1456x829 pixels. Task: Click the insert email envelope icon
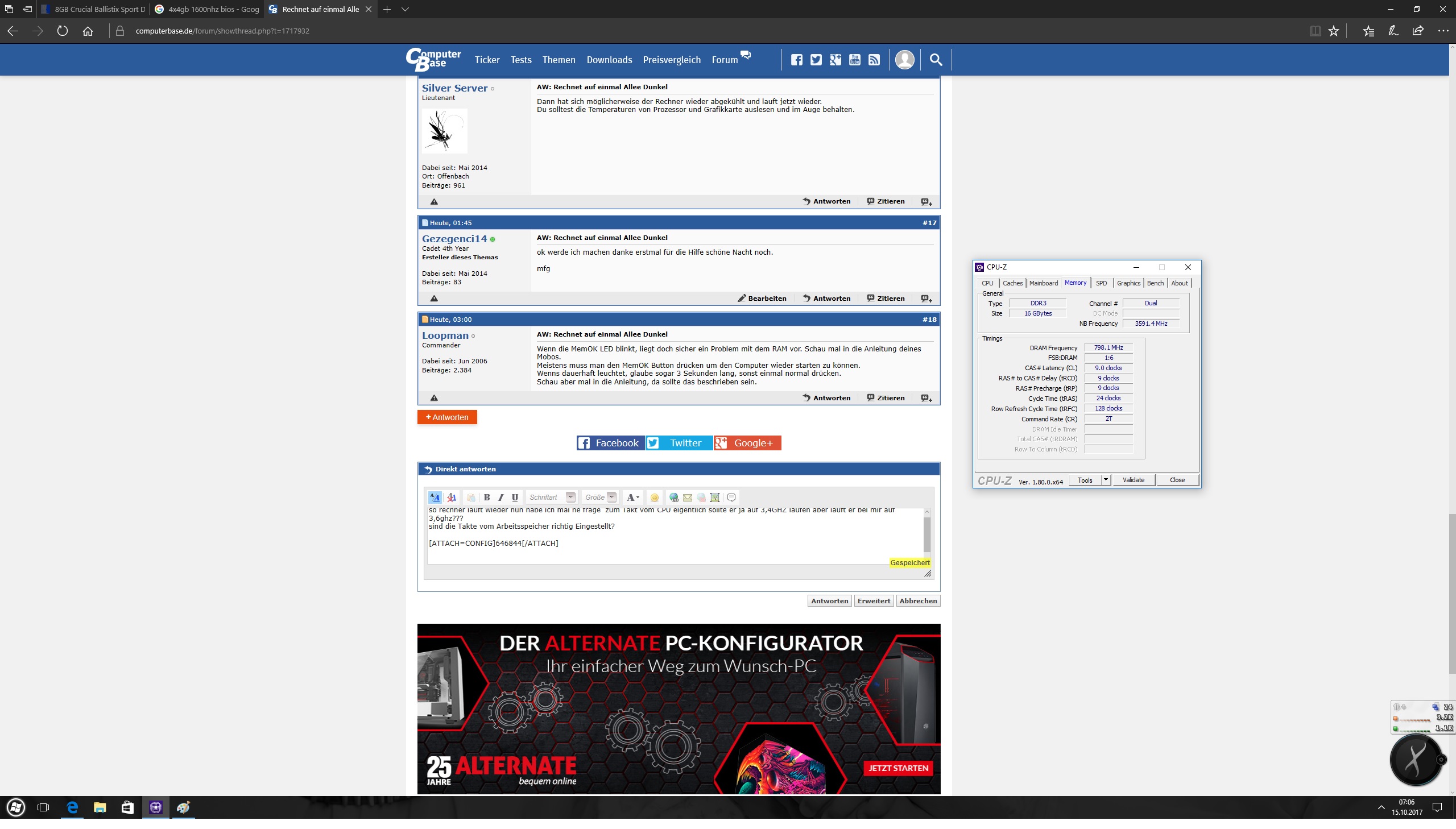pos(687,497)
